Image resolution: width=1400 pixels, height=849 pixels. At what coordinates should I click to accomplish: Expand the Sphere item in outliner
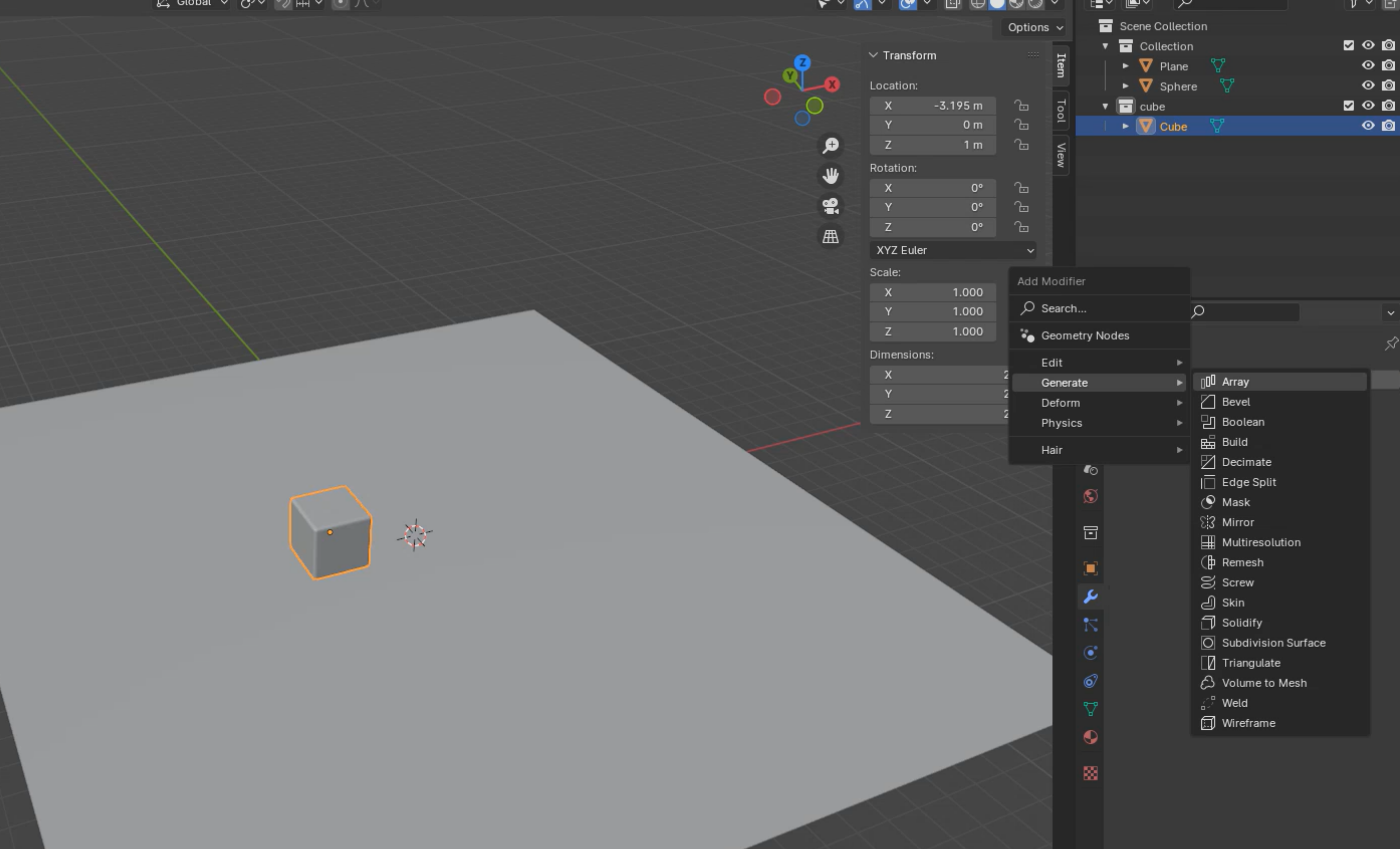pos(1126,86)
